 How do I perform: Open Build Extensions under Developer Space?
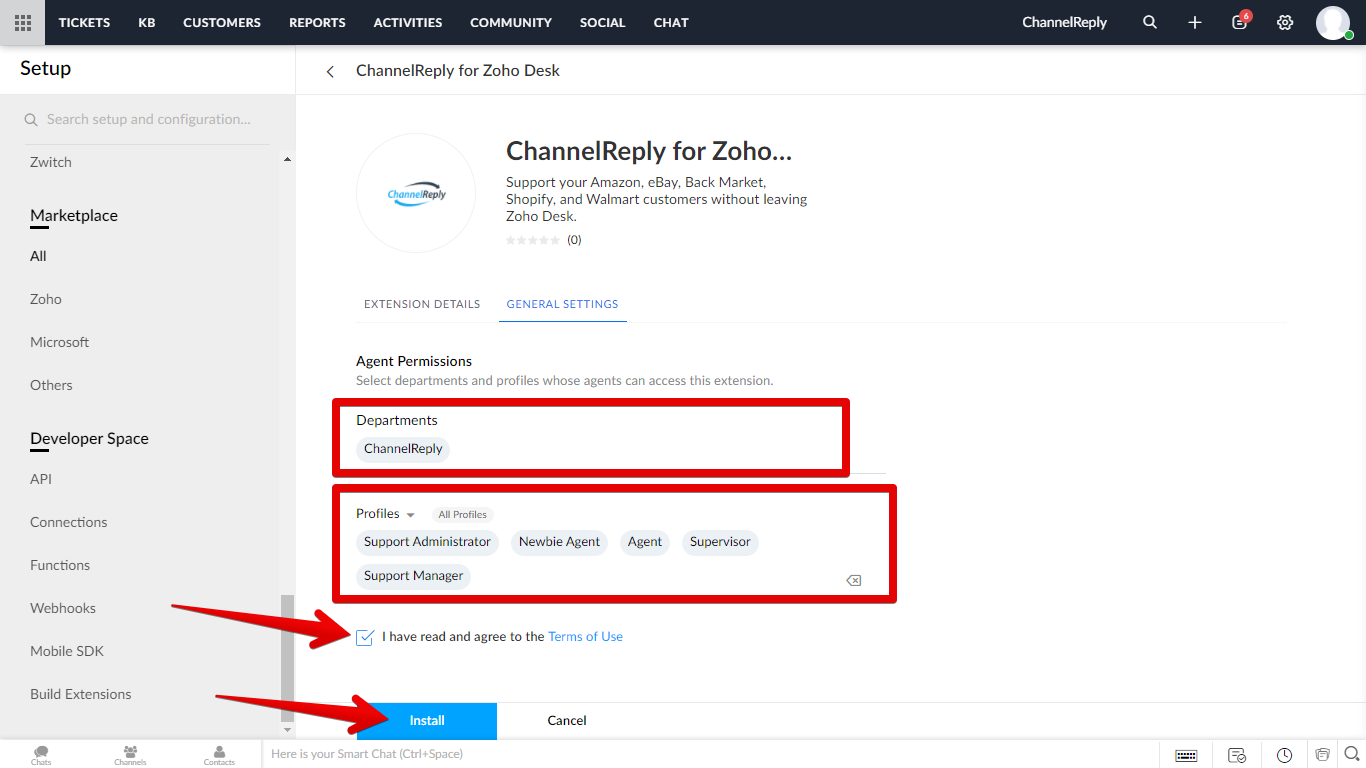point(81,694)
